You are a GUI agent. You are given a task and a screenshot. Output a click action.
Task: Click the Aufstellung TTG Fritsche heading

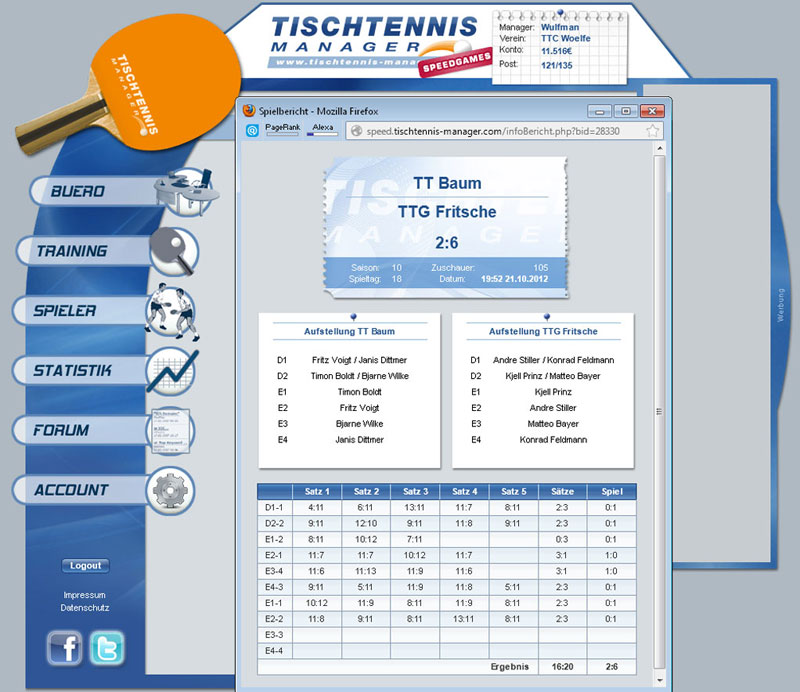[543, 331]
